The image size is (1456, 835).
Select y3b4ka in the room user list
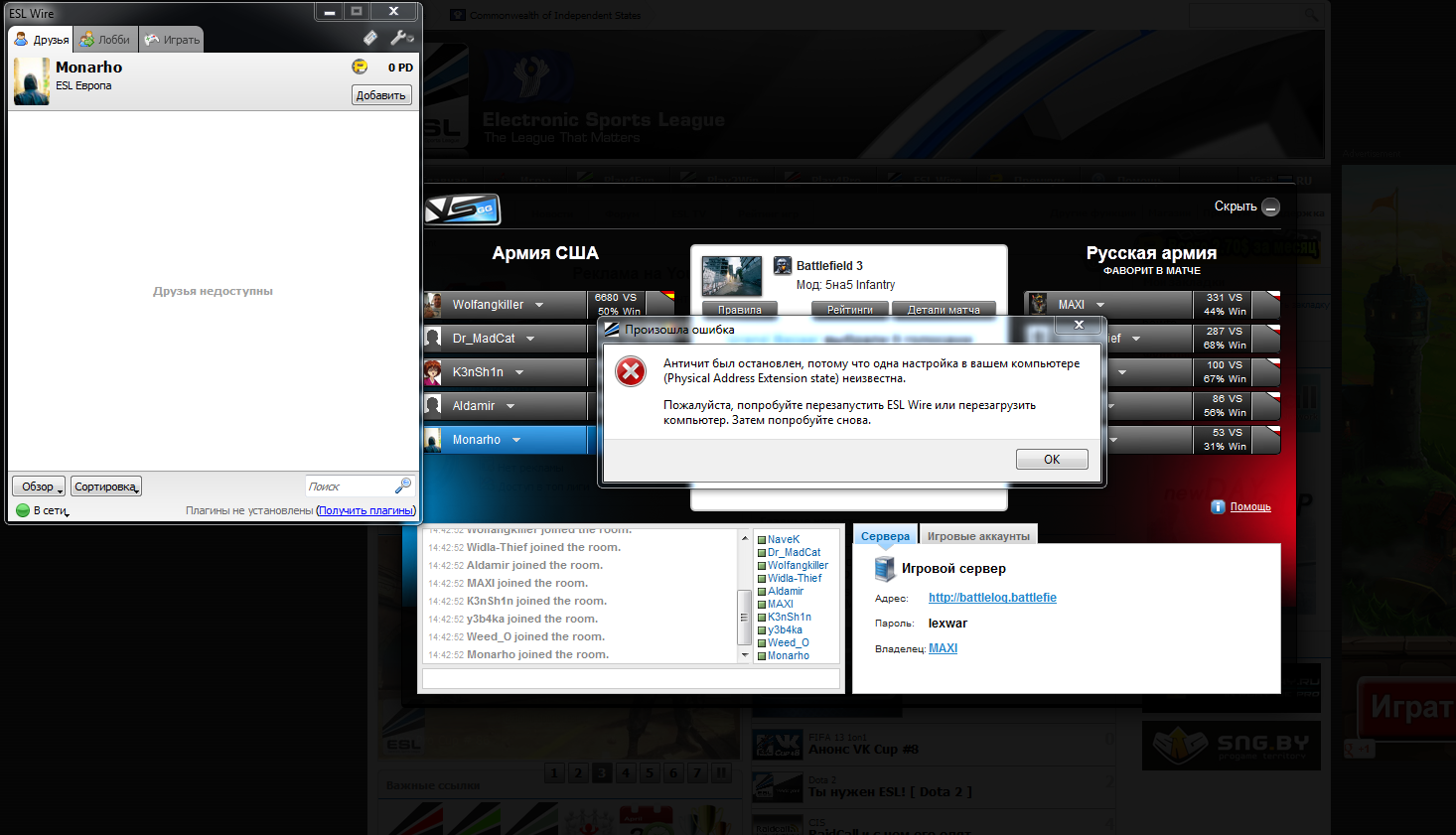(785, 629)
